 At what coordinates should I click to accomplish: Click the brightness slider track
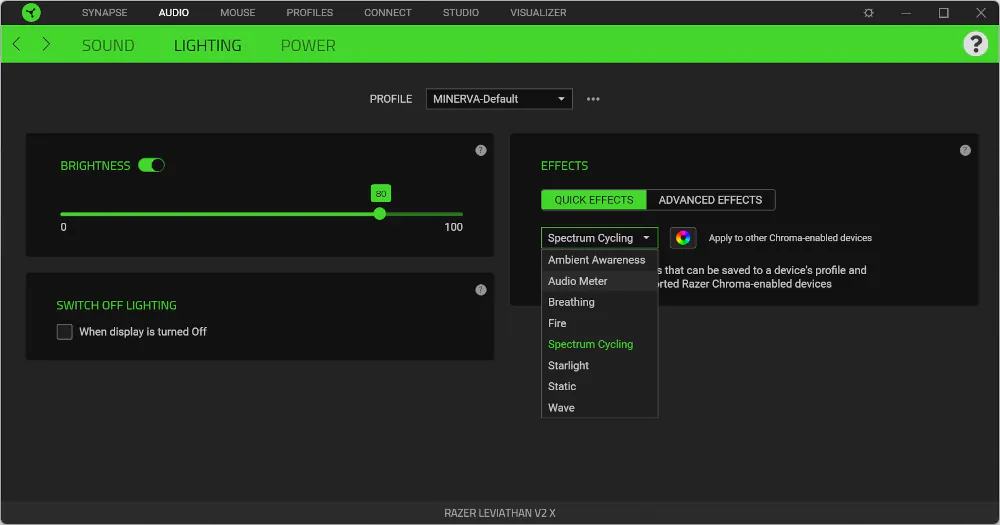(261, 214)
